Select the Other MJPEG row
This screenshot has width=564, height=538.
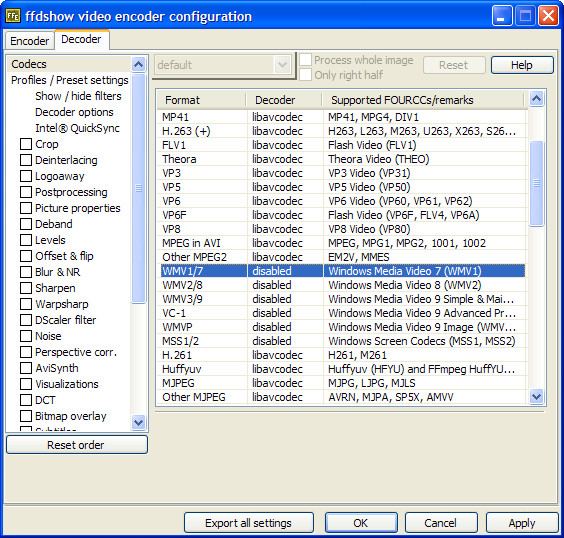[342, 397]
